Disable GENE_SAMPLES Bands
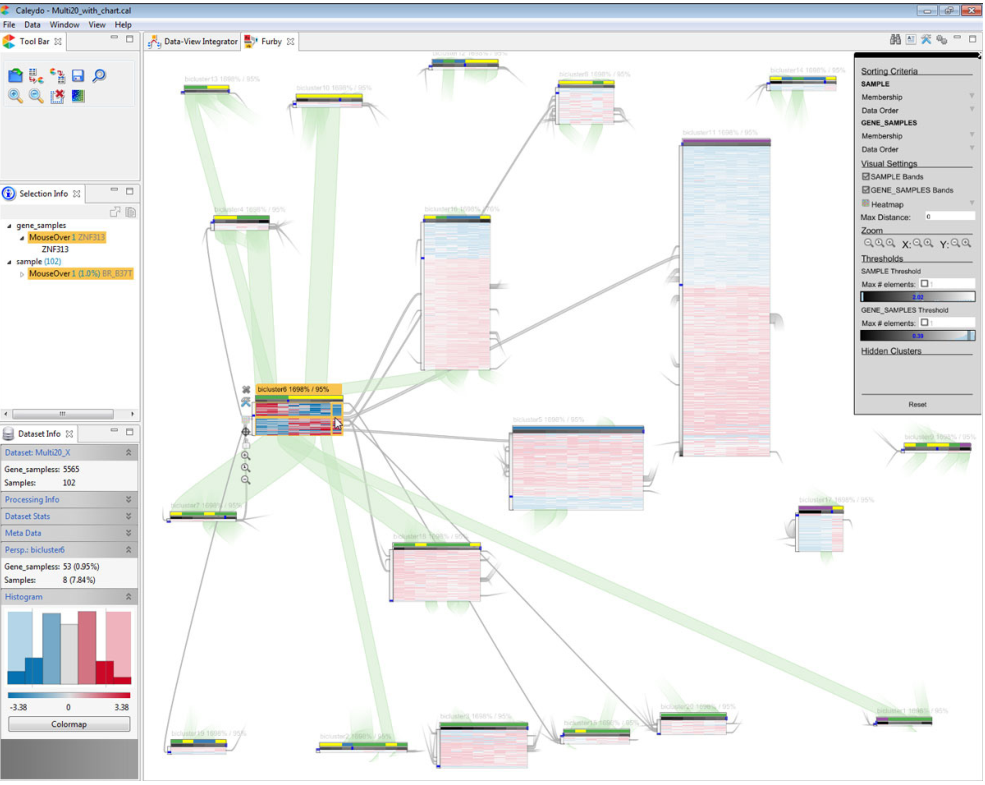 click(x=866, y=190)
